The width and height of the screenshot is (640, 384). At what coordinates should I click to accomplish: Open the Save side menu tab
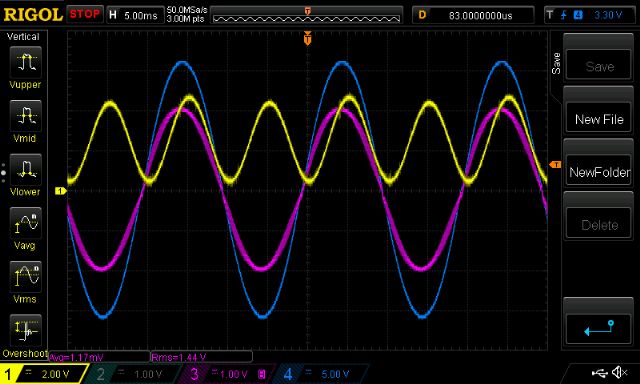point(556,63)
